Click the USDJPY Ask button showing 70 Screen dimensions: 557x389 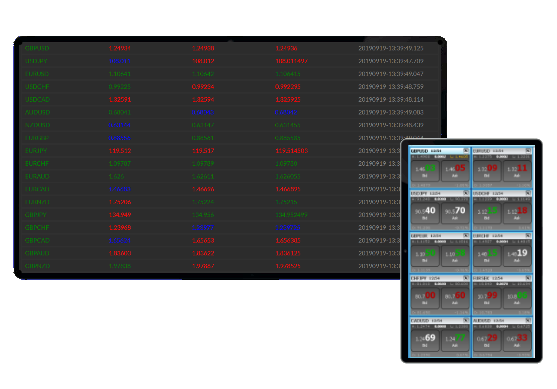(x=455, y=213)
